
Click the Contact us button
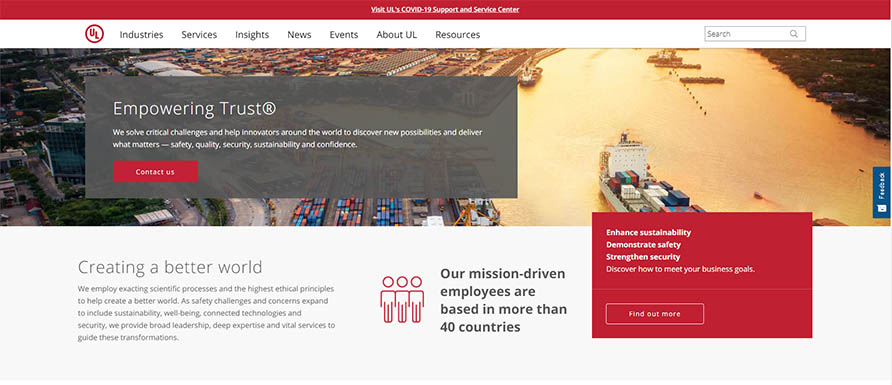(155, 172)
